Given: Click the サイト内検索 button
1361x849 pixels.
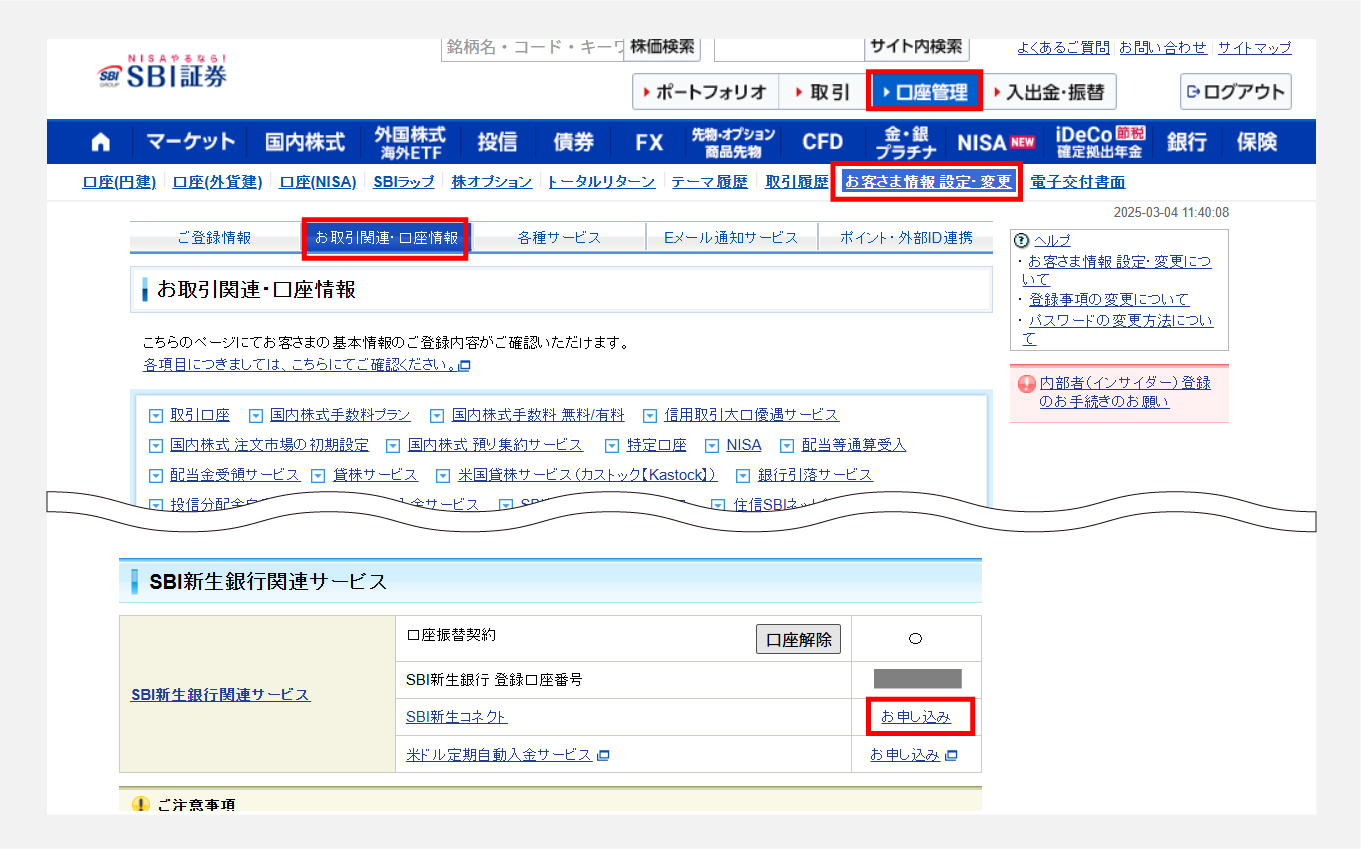Looking at the screenshot, I should click(x=916, y=49).
